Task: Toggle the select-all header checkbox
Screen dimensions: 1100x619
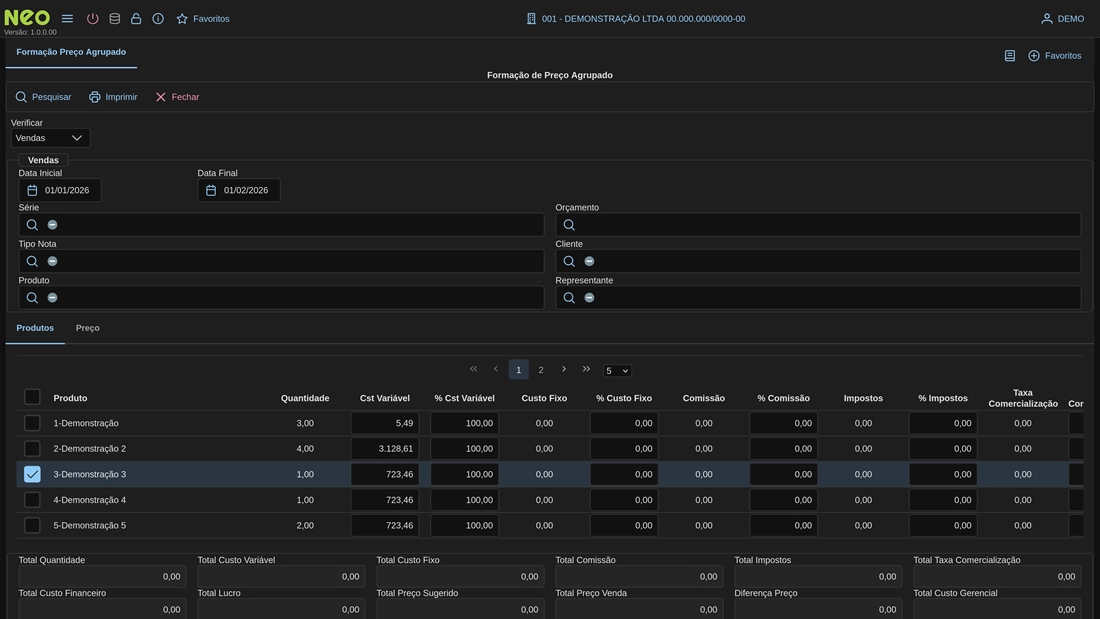Action: 32,397
